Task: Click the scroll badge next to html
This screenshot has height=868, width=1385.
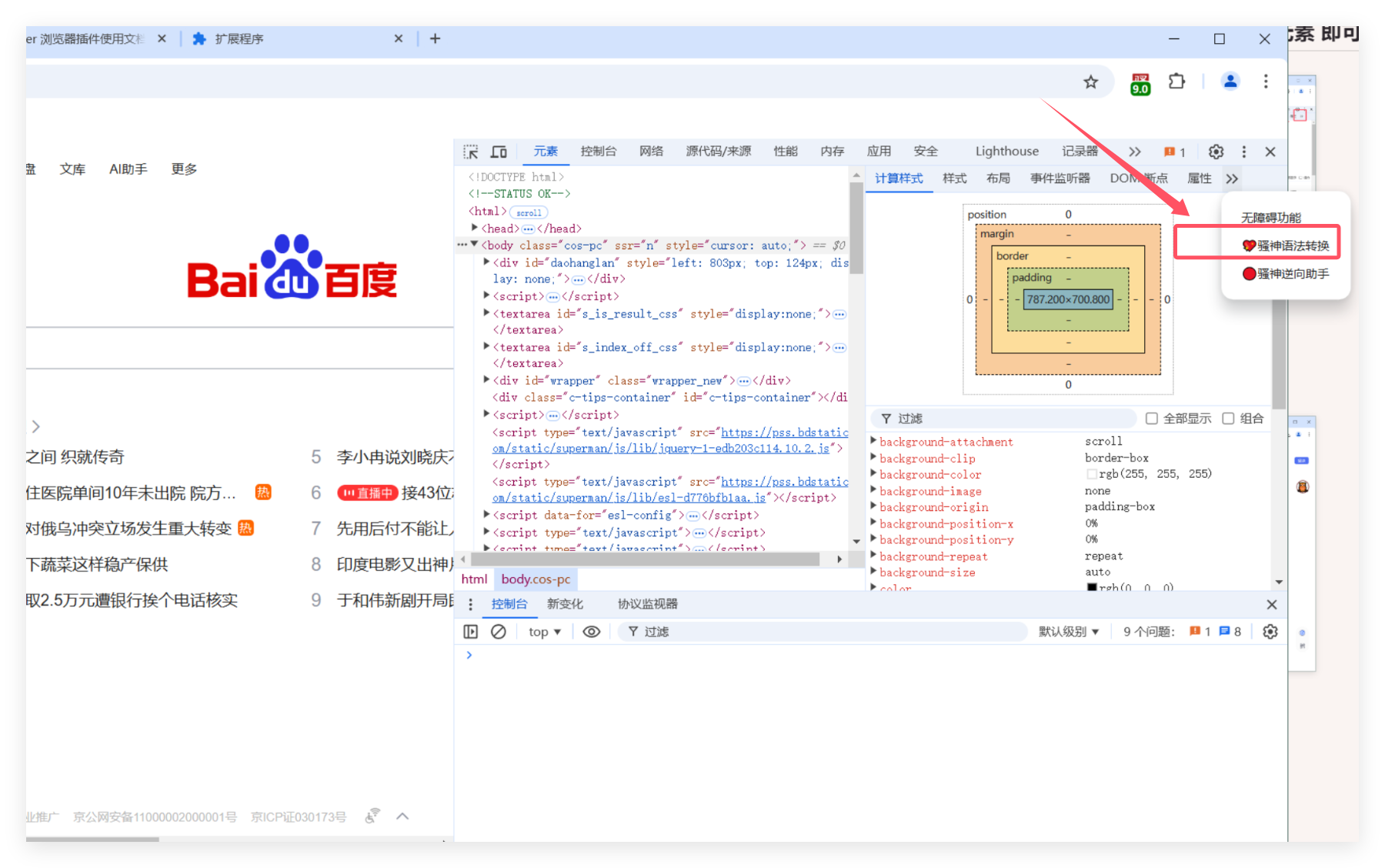Action: point(529,212)
